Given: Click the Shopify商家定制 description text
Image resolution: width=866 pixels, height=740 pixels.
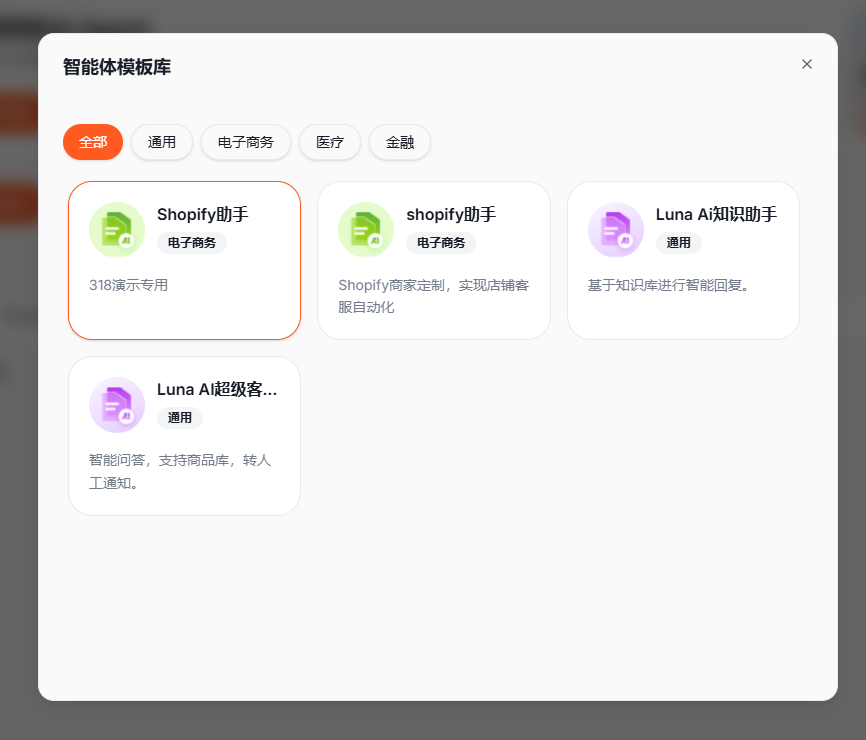Looking at the screenshot, I should pos(434,296).
